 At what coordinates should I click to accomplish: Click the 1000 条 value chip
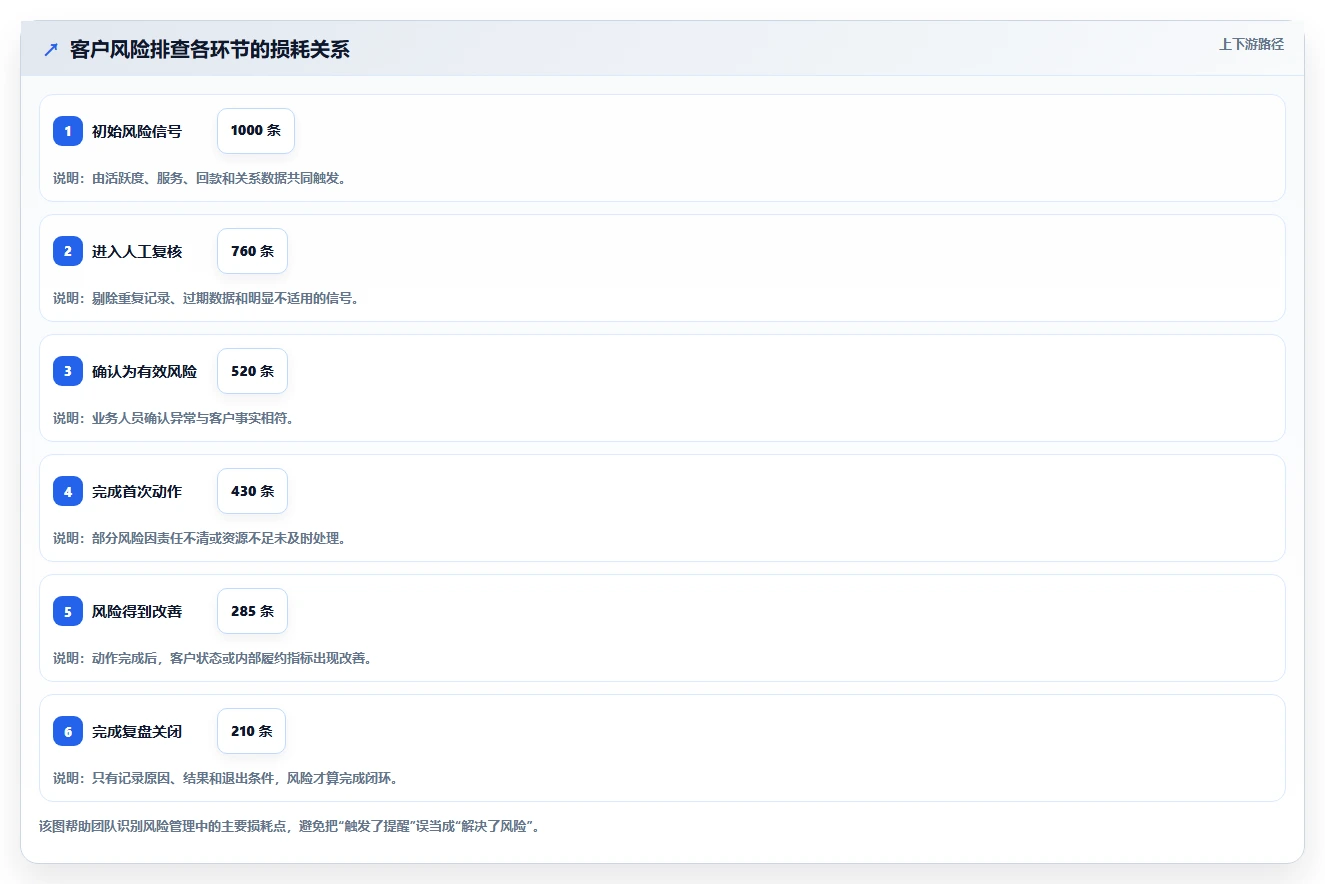pos(256,131)
